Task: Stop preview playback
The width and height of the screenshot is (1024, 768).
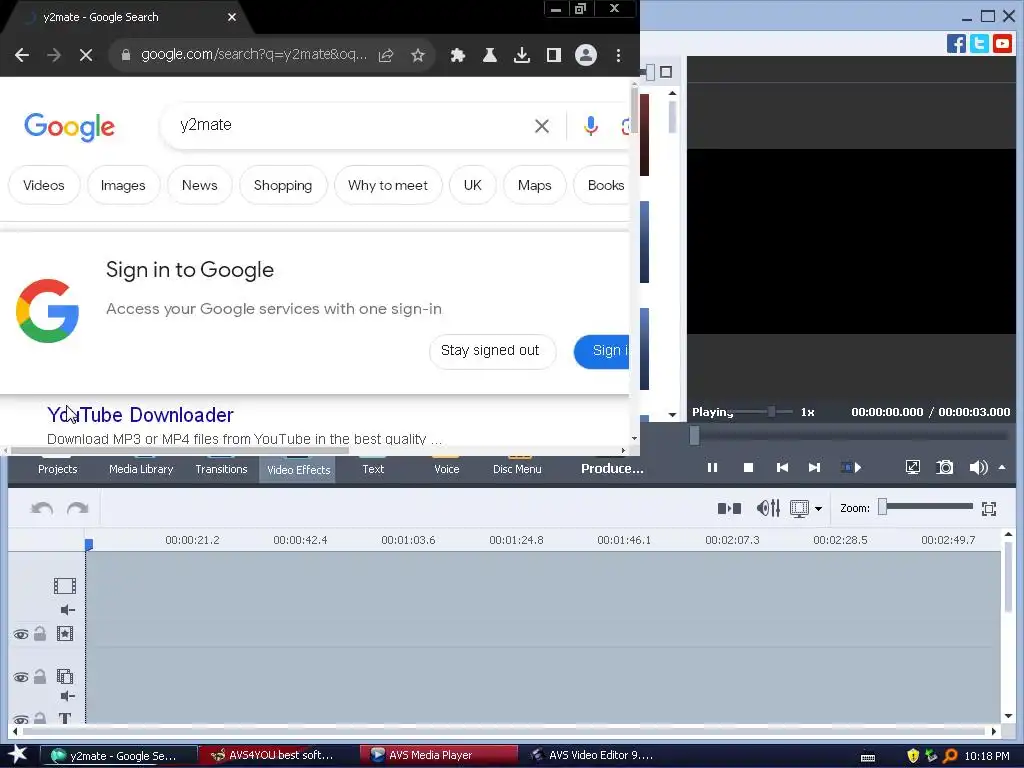Action: tap(748, 468)
